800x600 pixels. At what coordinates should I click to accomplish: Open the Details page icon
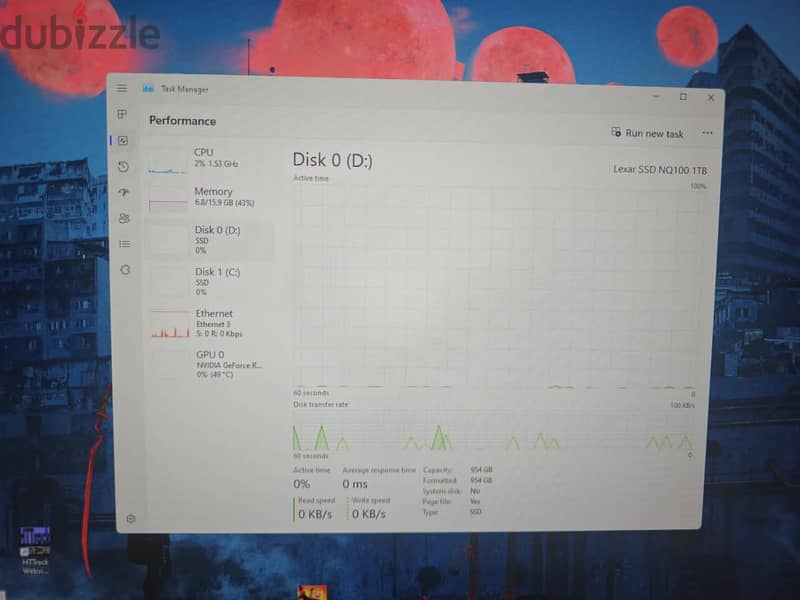(x=124, y=244)
